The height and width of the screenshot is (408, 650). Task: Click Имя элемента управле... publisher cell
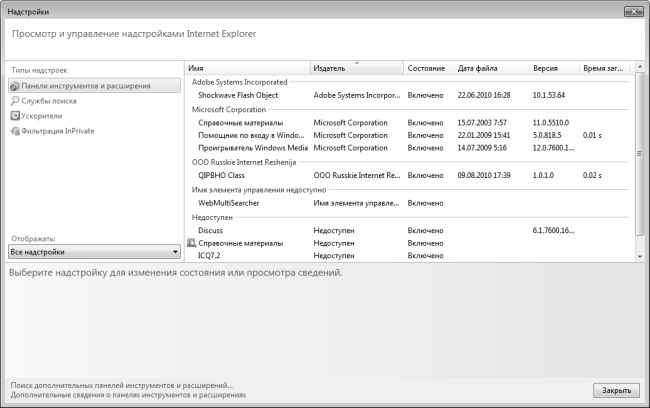[x=356, y=203]
